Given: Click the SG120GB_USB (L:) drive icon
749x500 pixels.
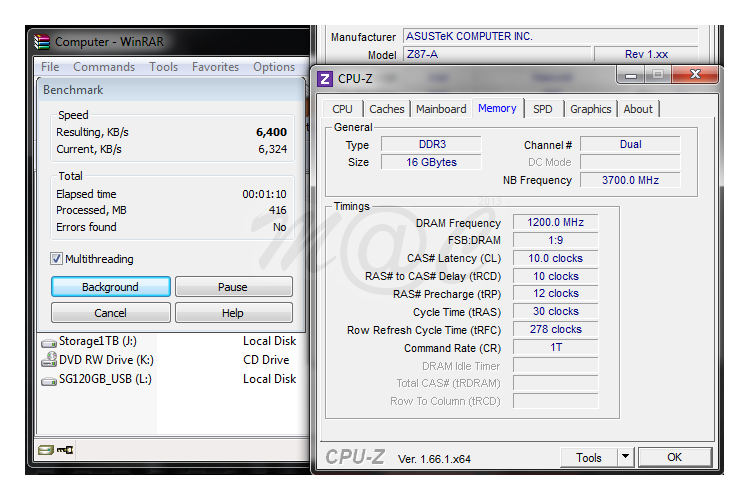Looking at the screenshot, I should click(49, 381).
